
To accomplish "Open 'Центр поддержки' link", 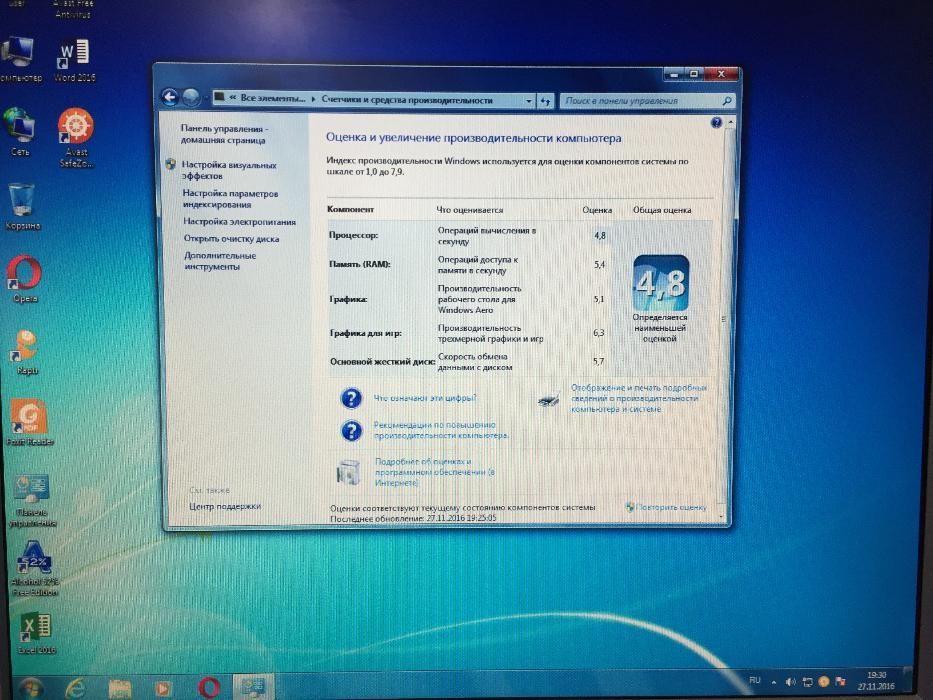I will pyautogui.click(x=224, y=506).
